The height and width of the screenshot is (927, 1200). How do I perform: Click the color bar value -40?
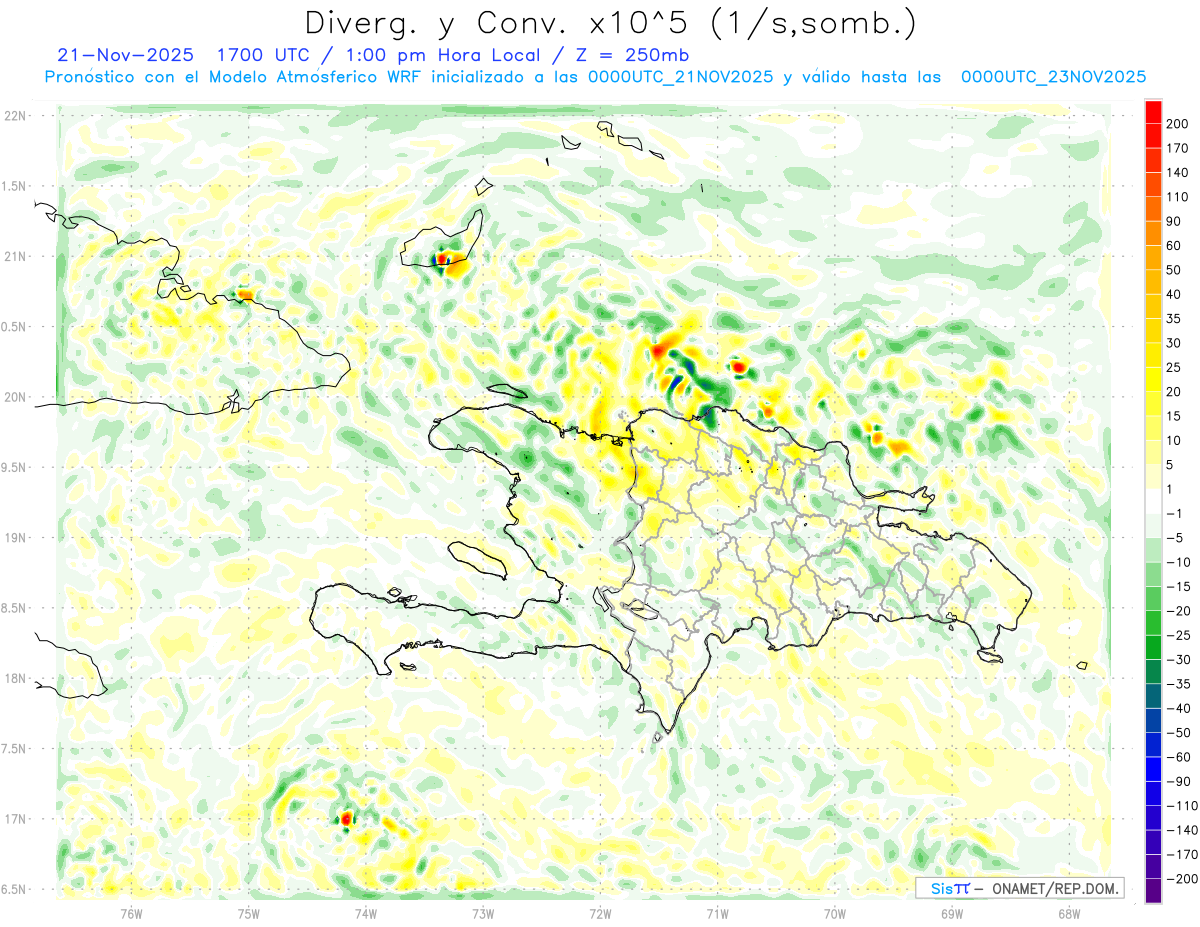[1181, 708]
